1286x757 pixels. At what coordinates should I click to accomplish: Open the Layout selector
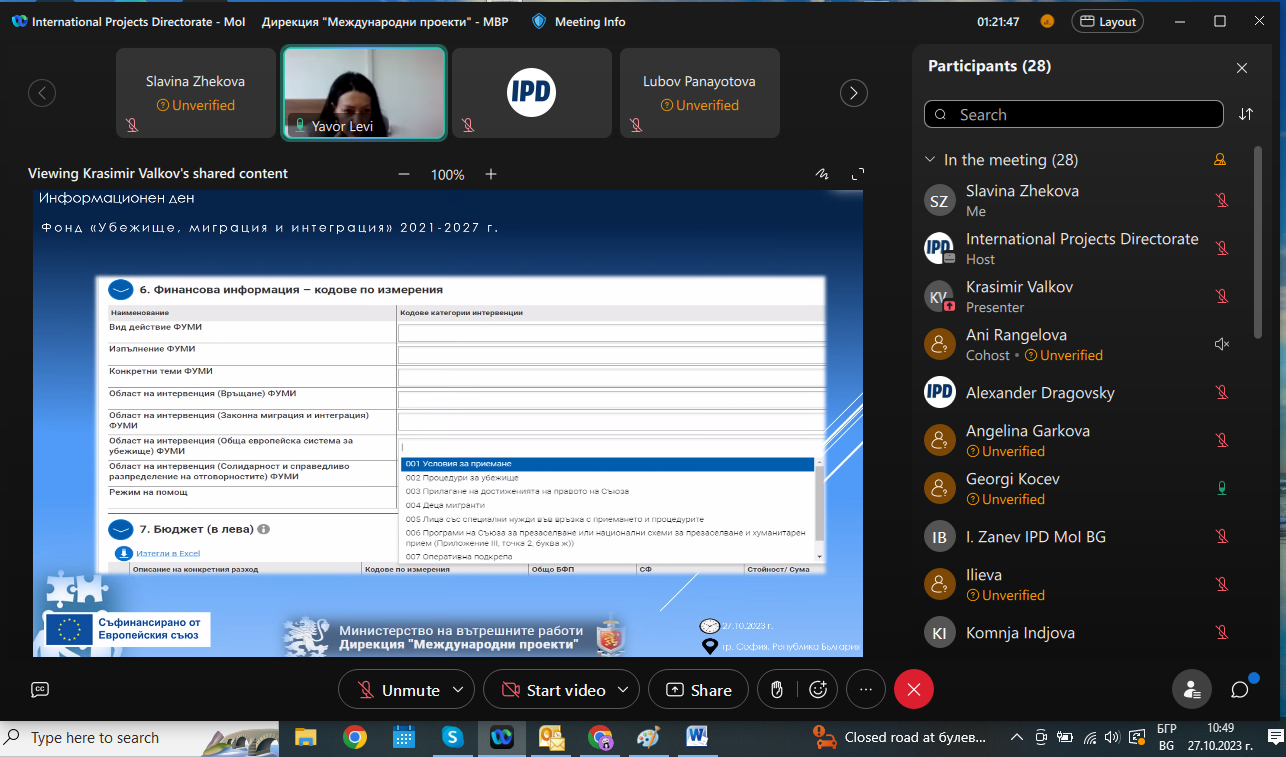pos(1107,21)
